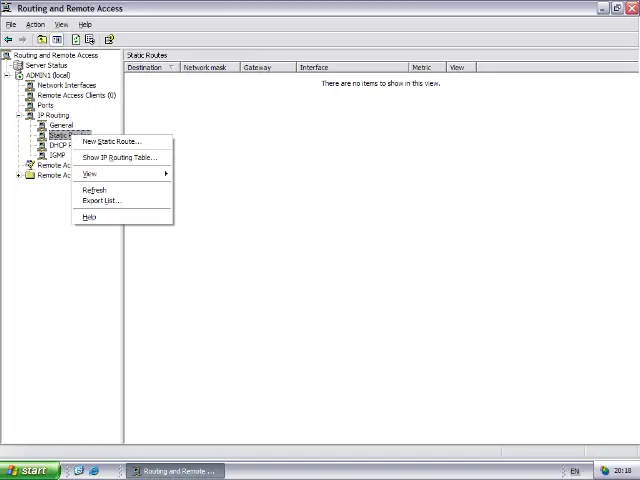Viewport: 640px width, 480px height.
Task: Select Remote Access Clients (0) in tree
Action: point(77,96)
